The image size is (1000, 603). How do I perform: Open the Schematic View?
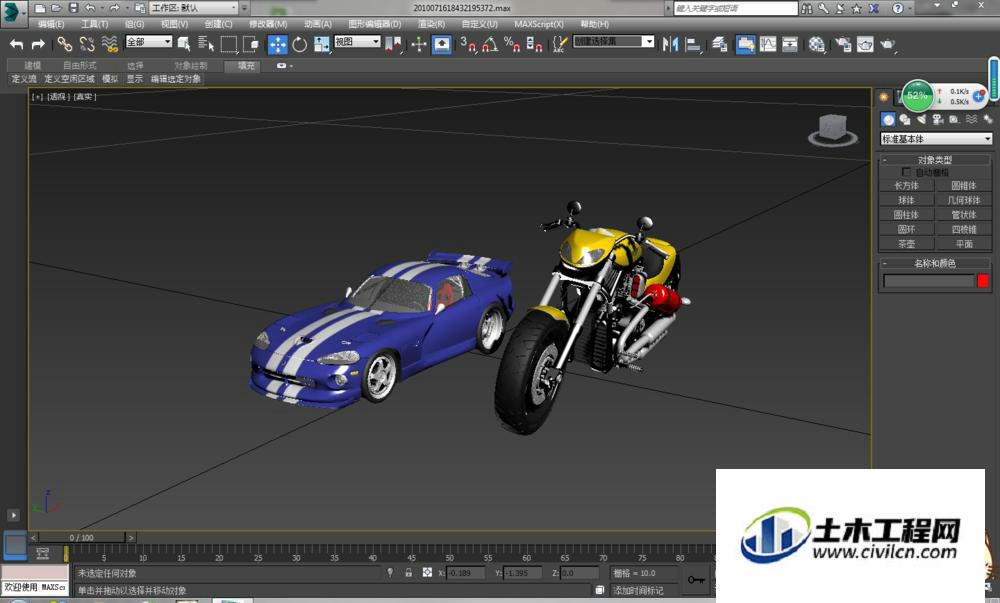[790, 44]
